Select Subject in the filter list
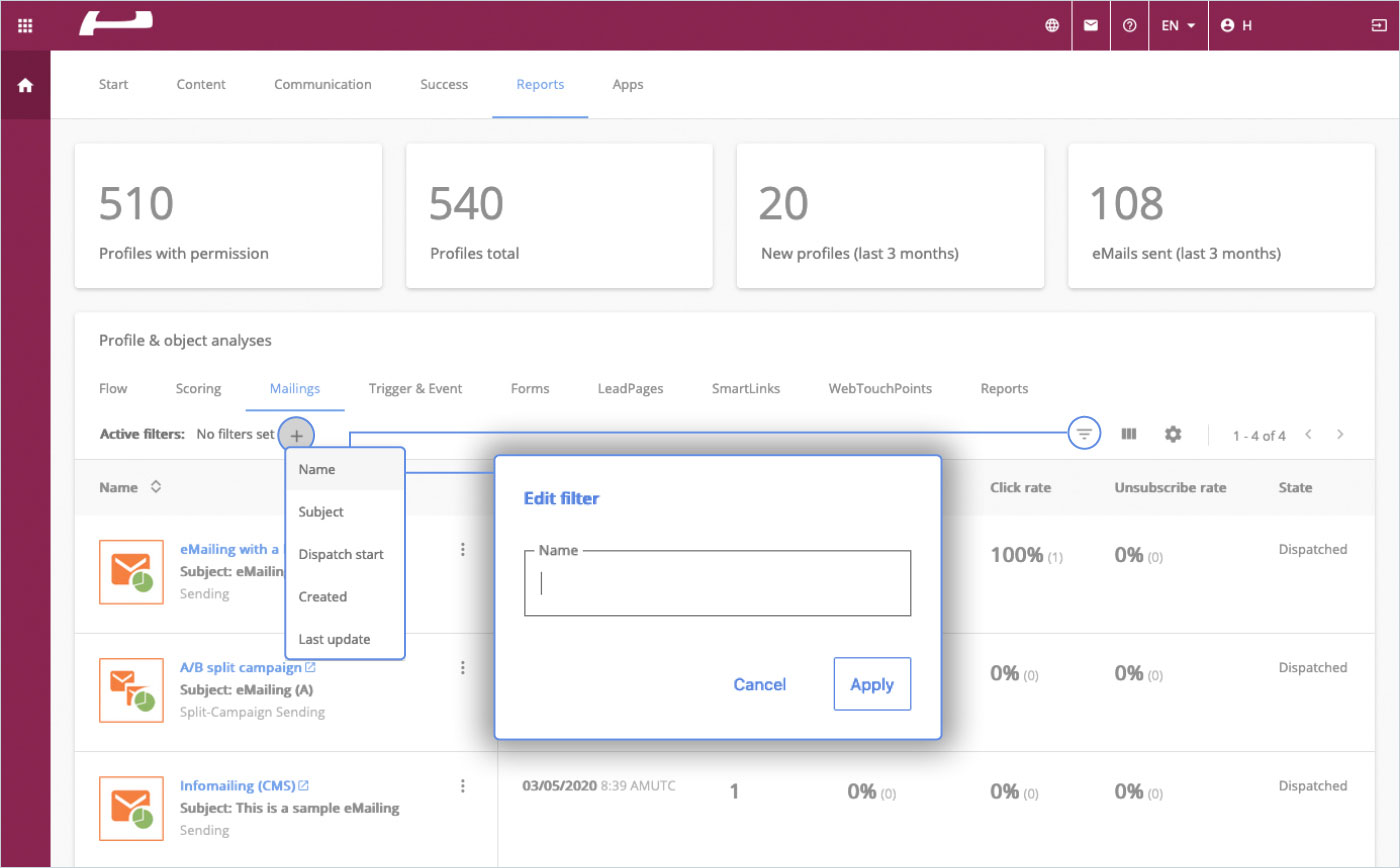The width and height of the screenshot is (1400, 868). click(x=321, y=512)
